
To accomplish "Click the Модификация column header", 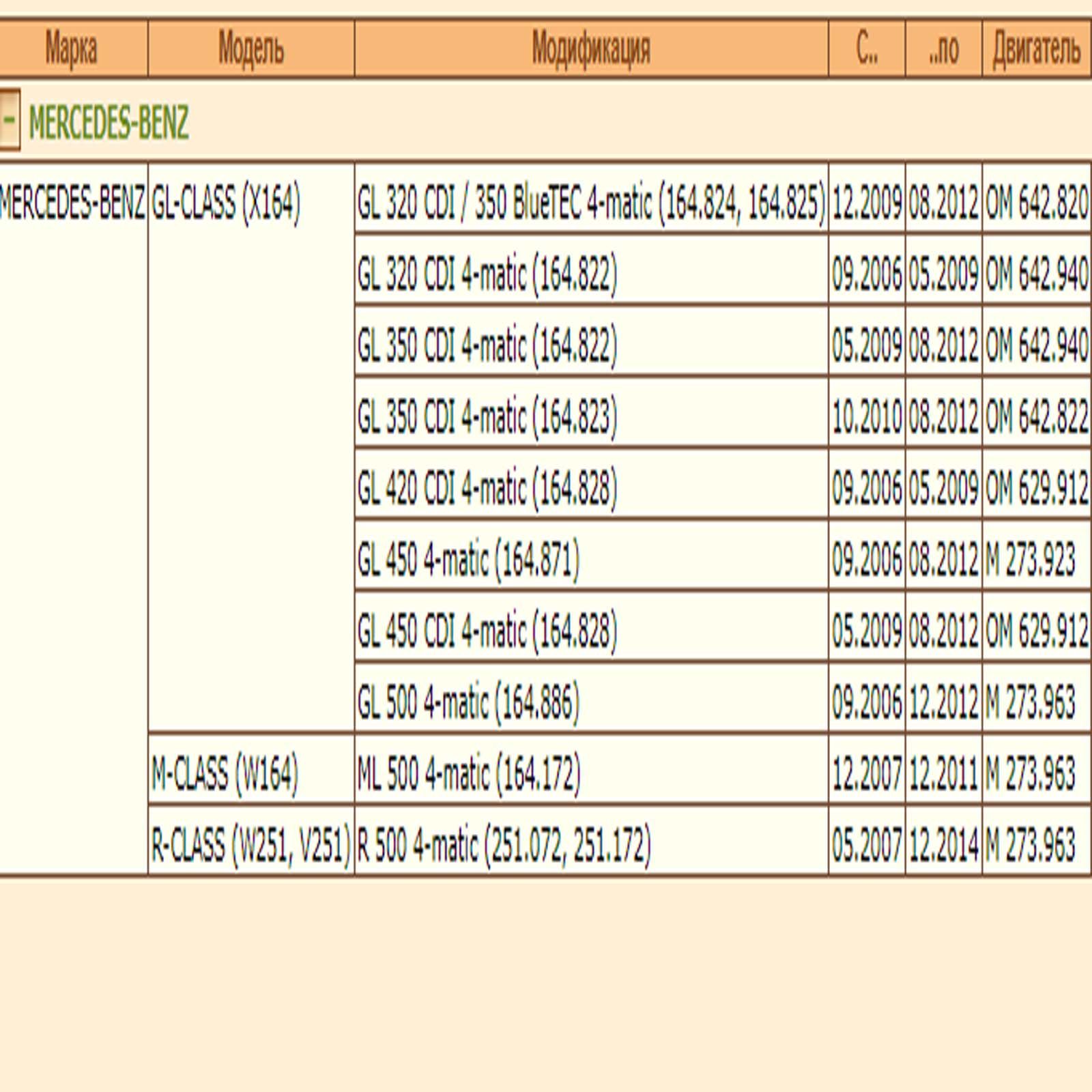I will pos(590,49).
